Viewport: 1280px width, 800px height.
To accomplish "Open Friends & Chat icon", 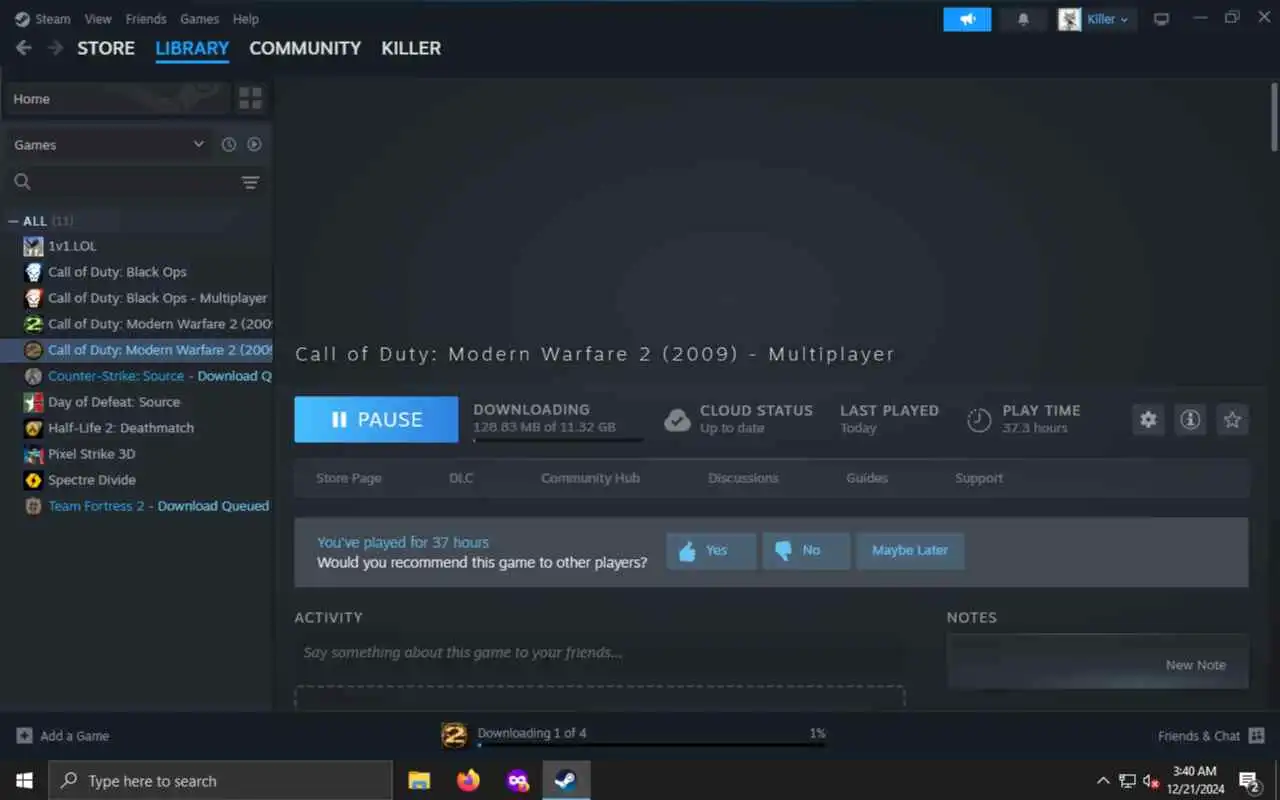I will click(x=1255, y=736).
